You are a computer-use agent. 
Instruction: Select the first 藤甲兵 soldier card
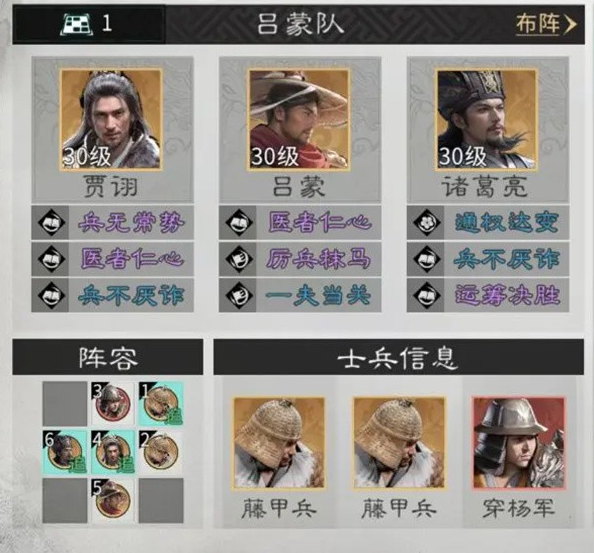pyautogui.click(x=279, y=456)
